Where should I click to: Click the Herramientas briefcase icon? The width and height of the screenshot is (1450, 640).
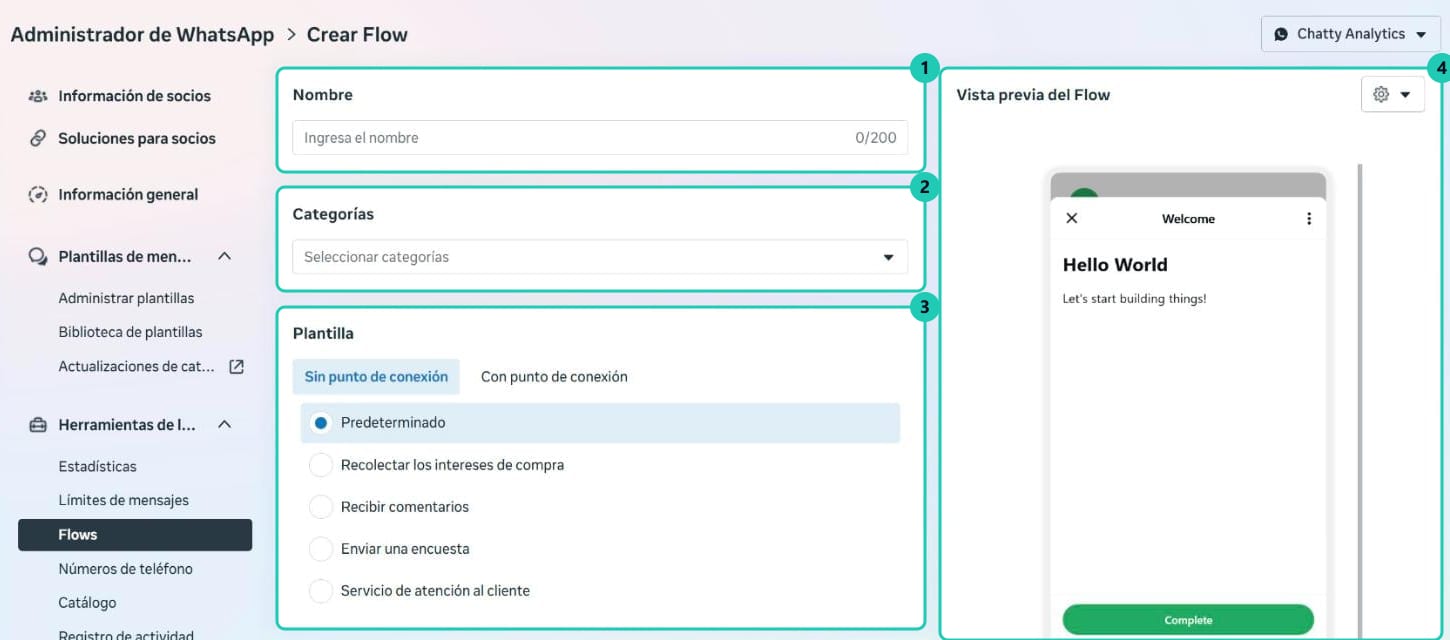(x=38, y=424)
